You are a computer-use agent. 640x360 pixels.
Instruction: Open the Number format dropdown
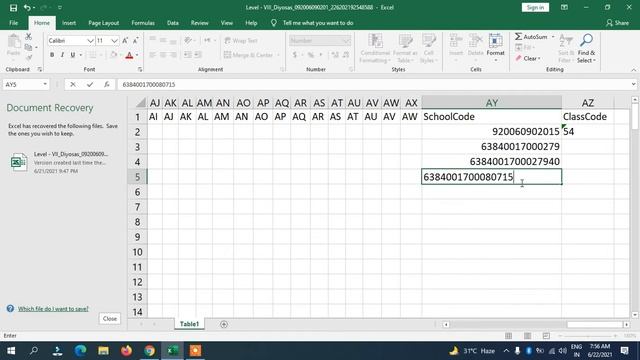pos(346,40)
